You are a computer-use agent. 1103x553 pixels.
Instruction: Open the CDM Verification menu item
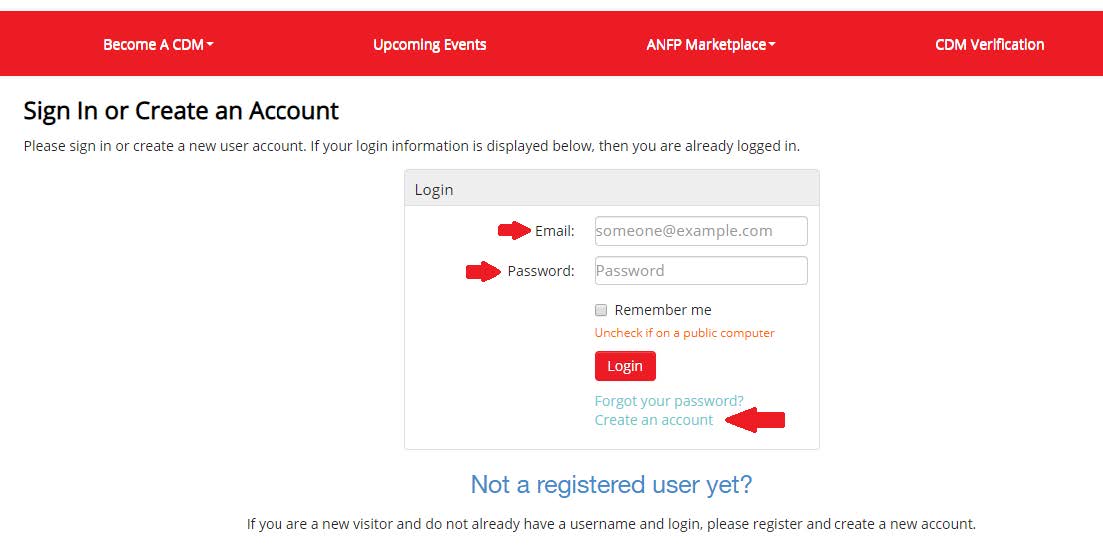989,45
